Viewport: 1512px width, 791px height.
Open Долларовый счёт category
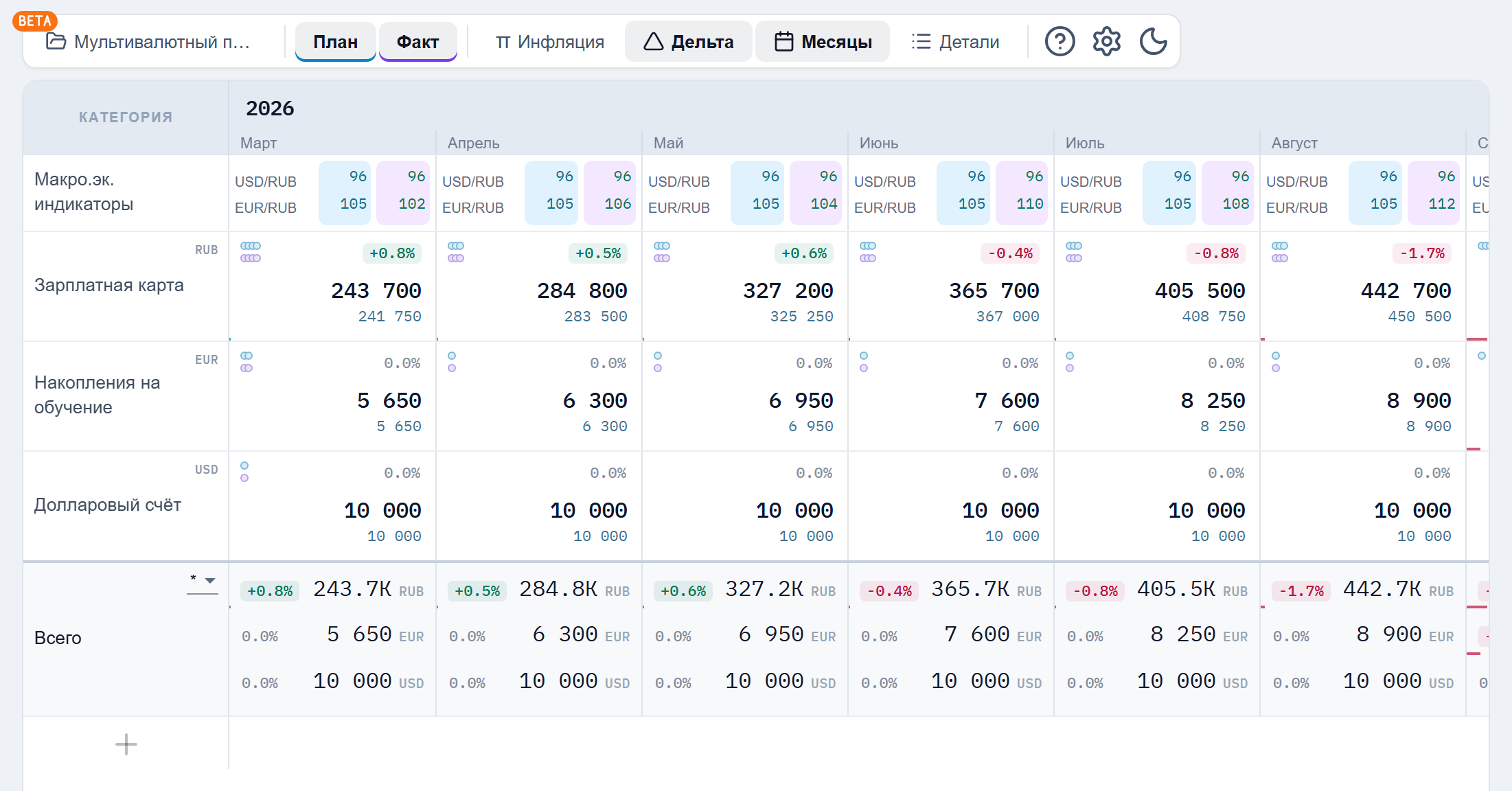(108, 505)
